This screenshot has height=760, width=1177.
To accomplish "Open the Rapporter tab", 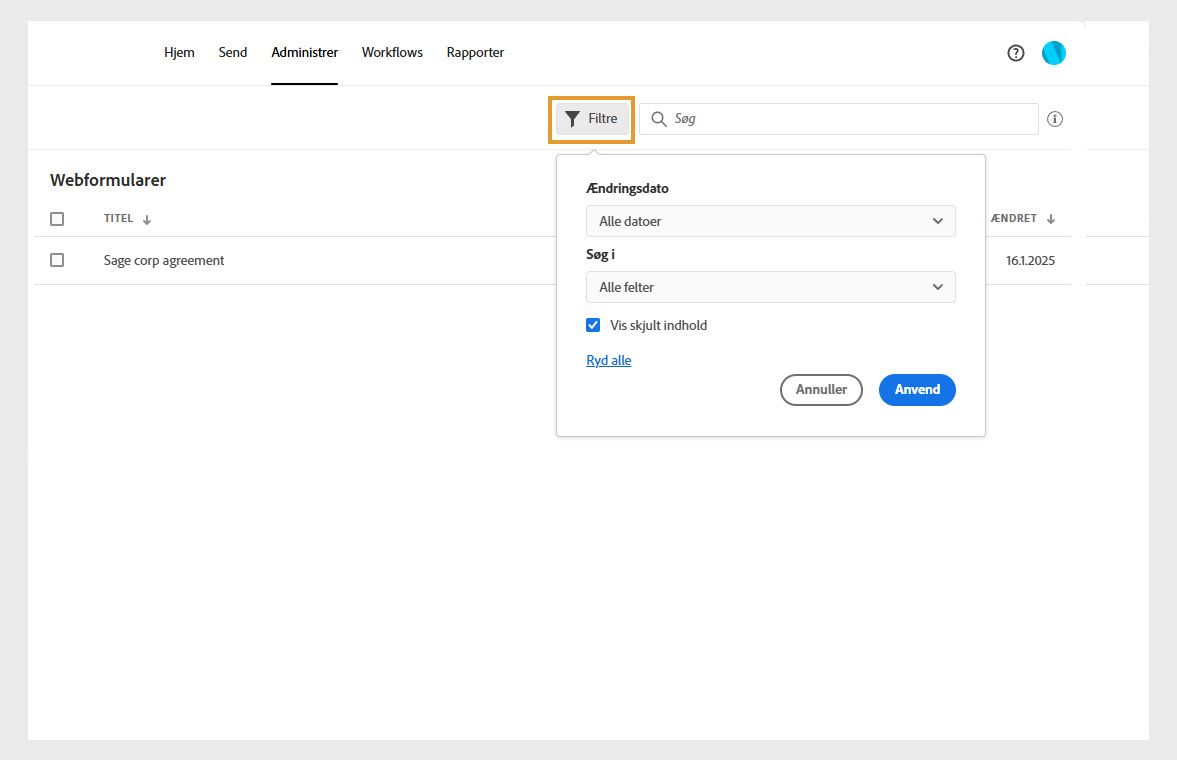I will pos(475,52).
